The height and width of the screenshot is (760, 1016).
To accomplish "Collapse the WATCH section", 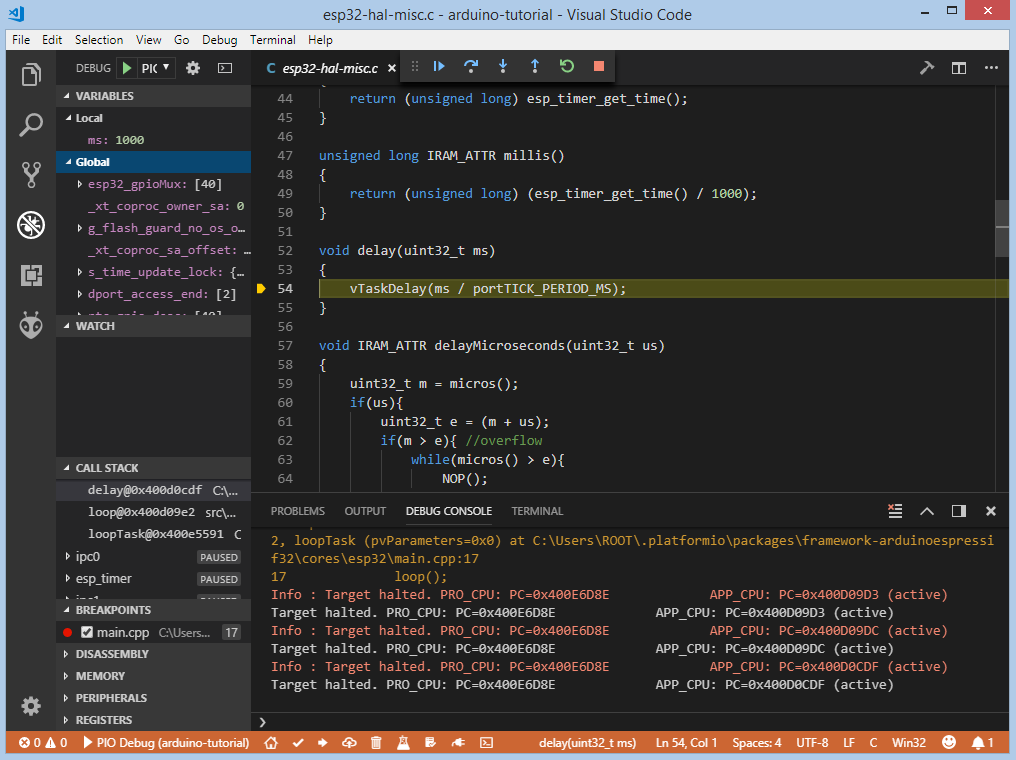I will (154, 326).
